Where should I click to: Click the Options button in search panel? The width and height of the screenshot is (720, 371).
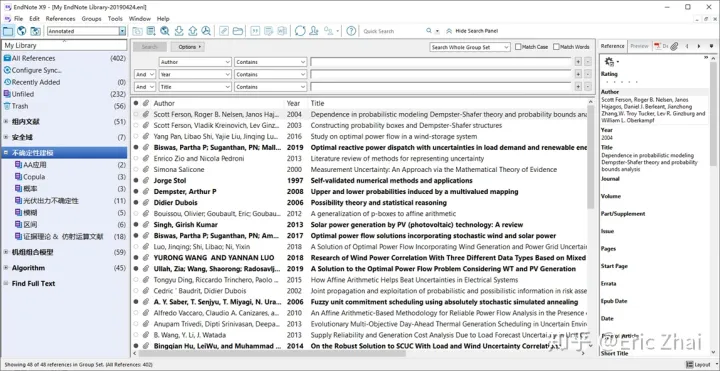click(x=188, y=47)
